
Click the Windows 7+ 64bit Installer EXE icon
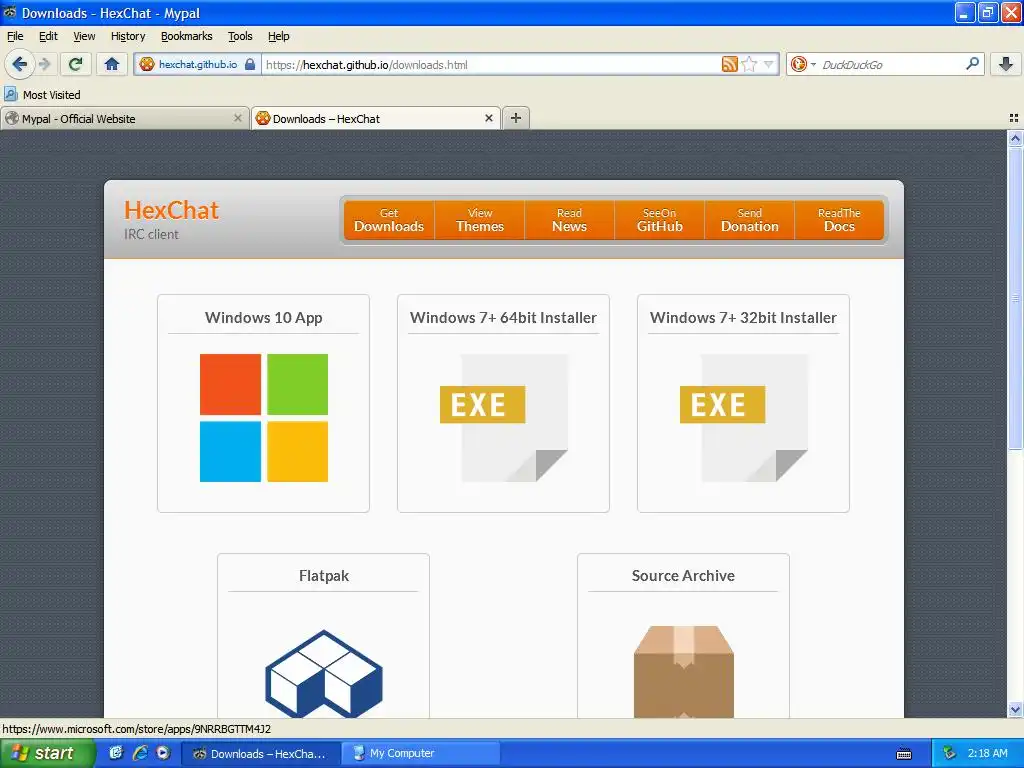coord(504,418)
